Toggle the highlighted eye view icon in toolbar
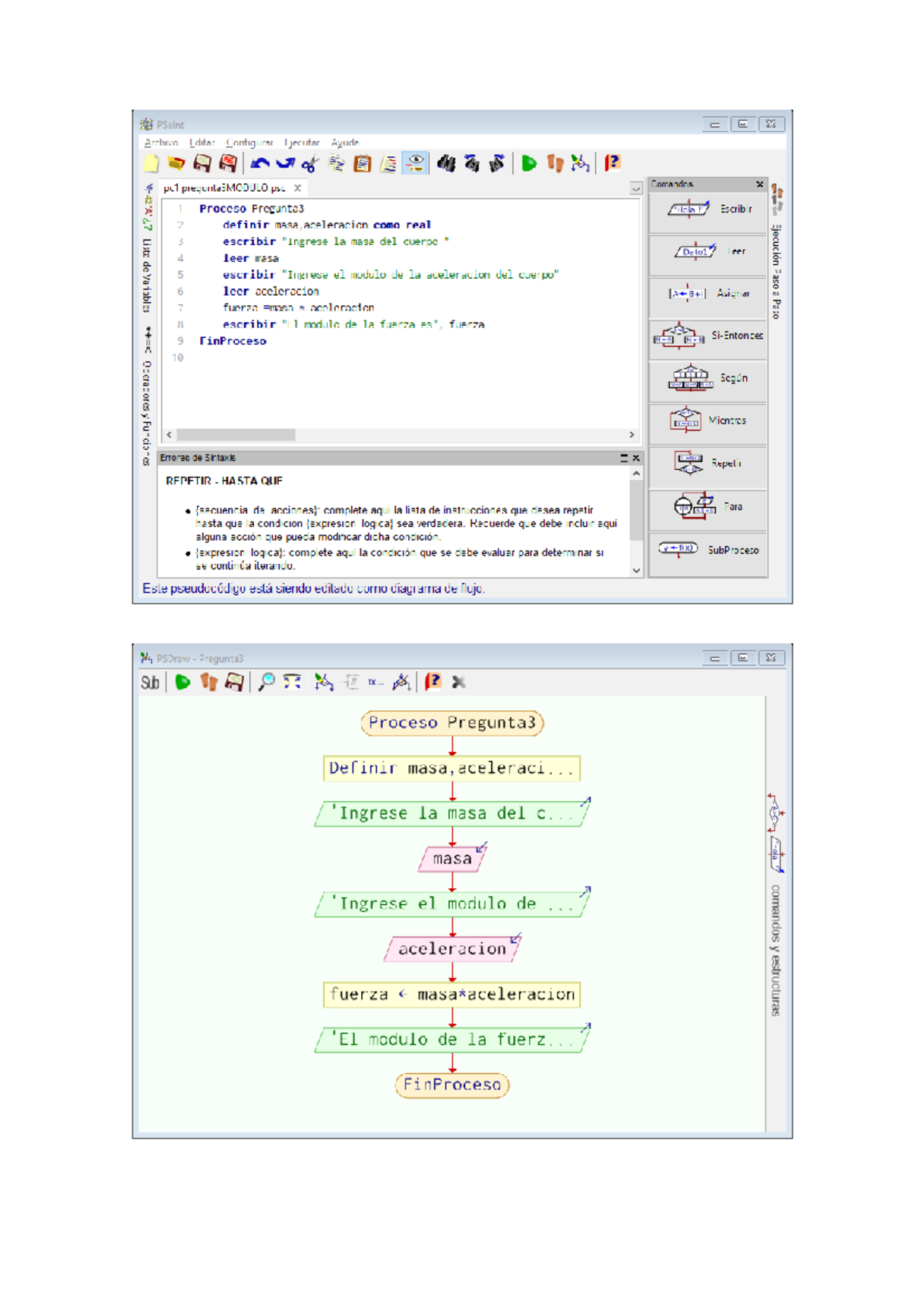This screenshot has width=924, height=1308. click(x=415, y=163)
